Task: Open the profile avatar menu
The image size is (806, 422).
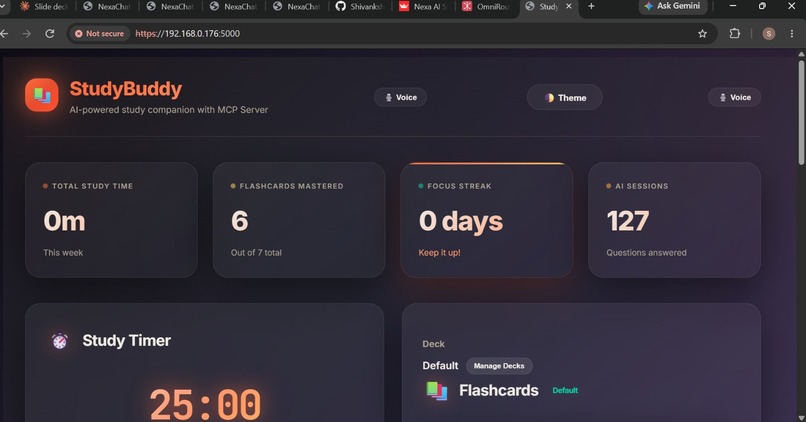Action: point(768,33)
